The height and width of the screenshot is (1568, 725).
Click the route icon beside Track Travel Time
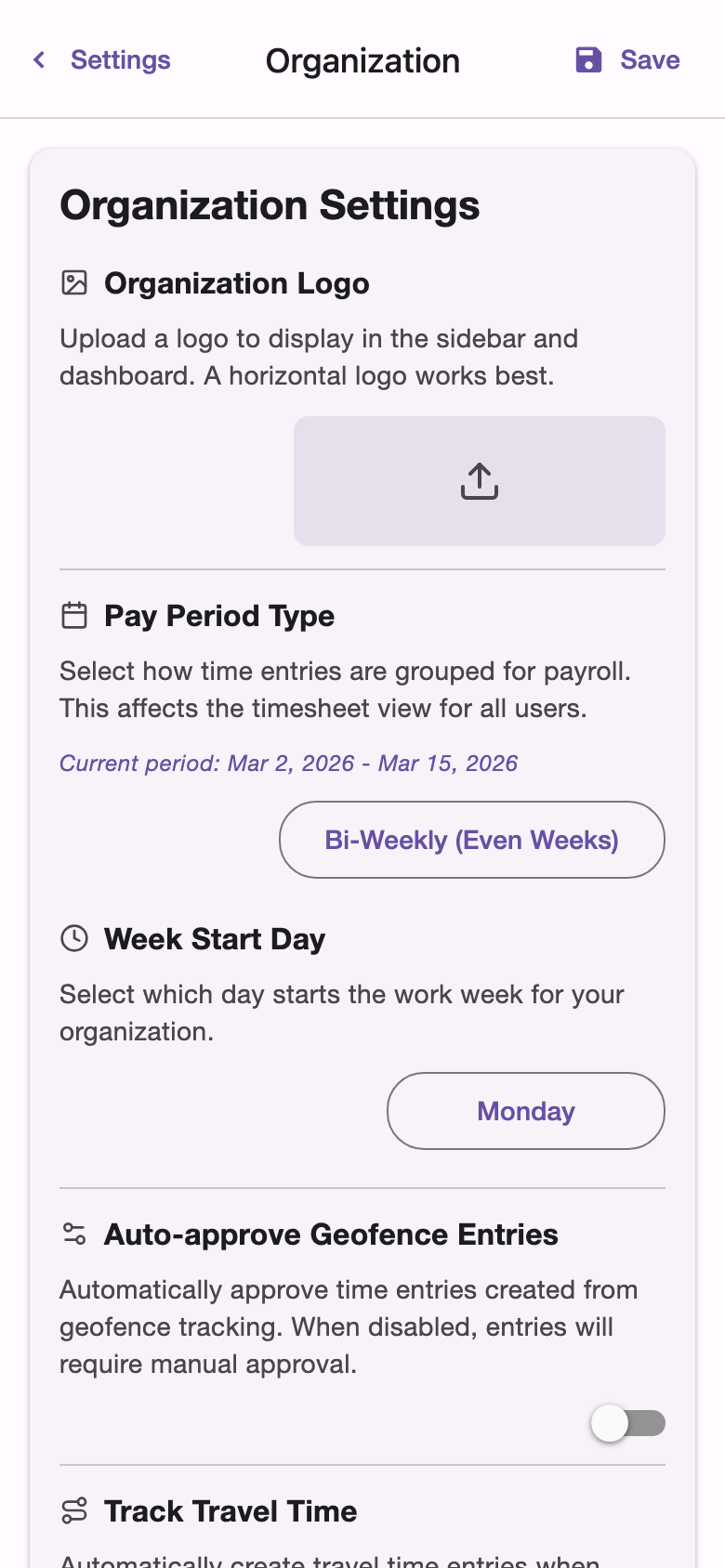[73, 1511]
